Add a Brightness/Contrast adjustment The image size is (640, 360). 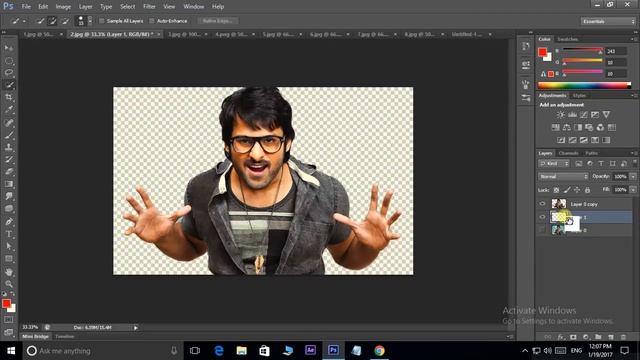561,115
